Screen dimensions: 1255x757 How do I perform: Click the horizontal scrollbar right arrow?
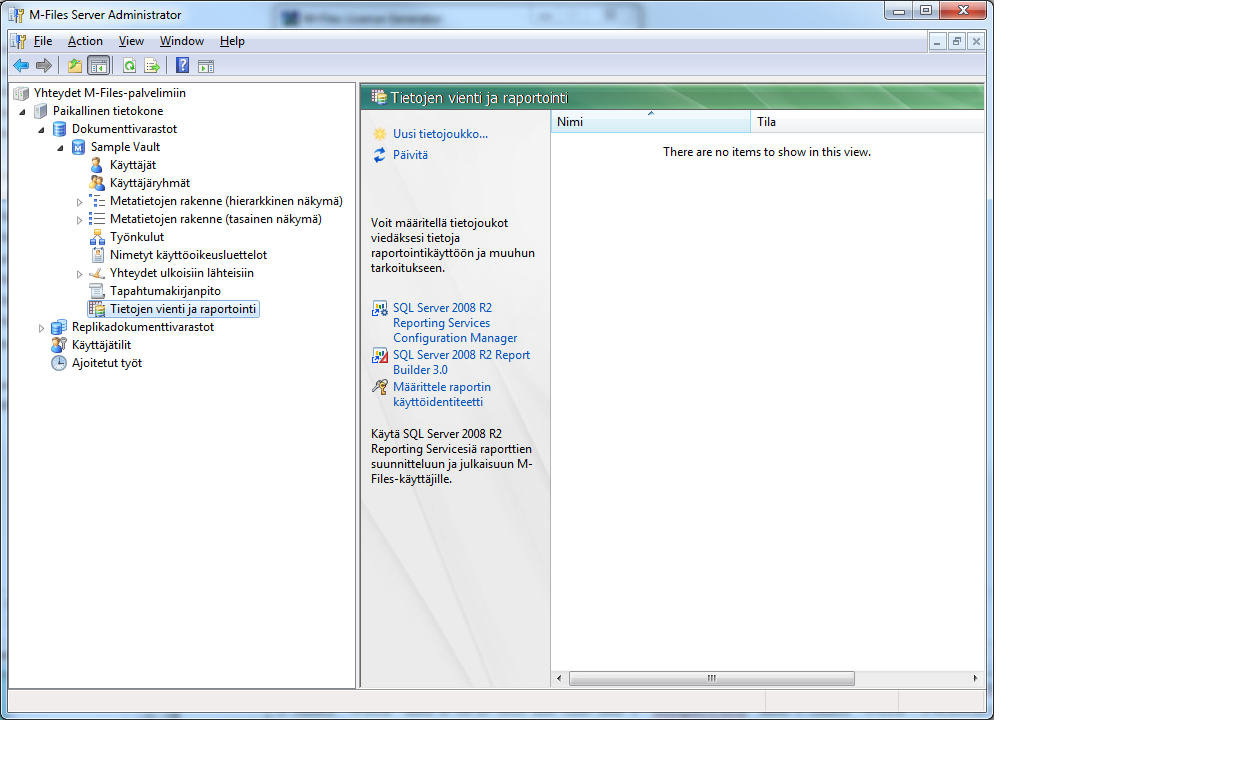pos(975,678)
